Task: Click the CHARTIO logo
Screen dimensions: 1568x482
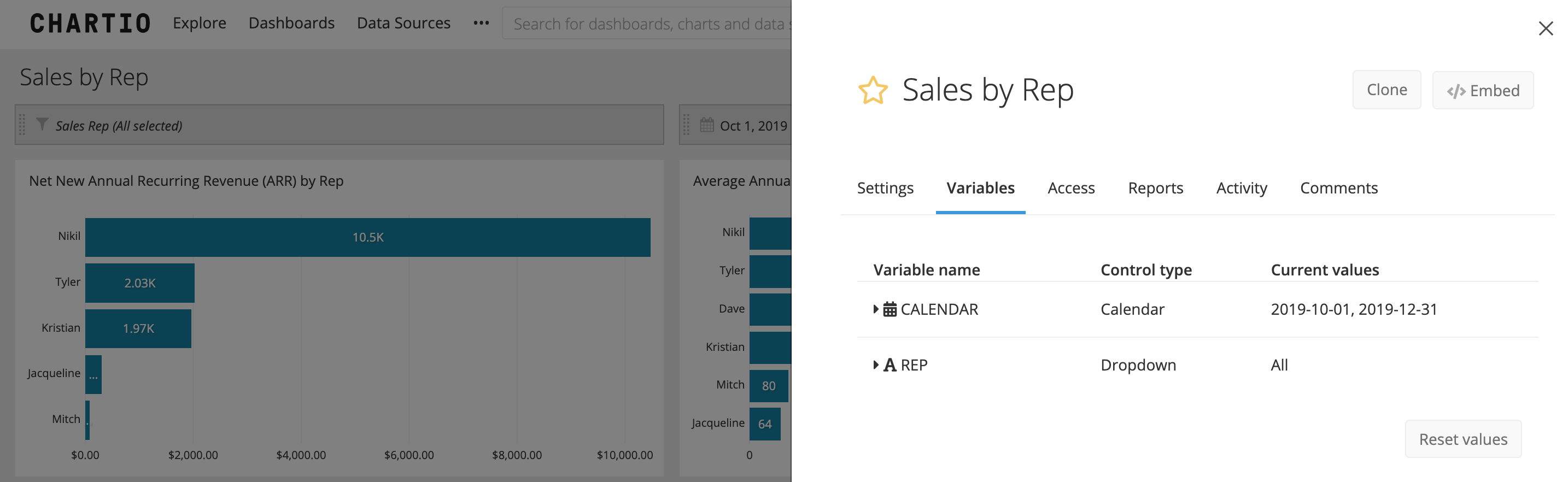Action: tap(90, 23)
